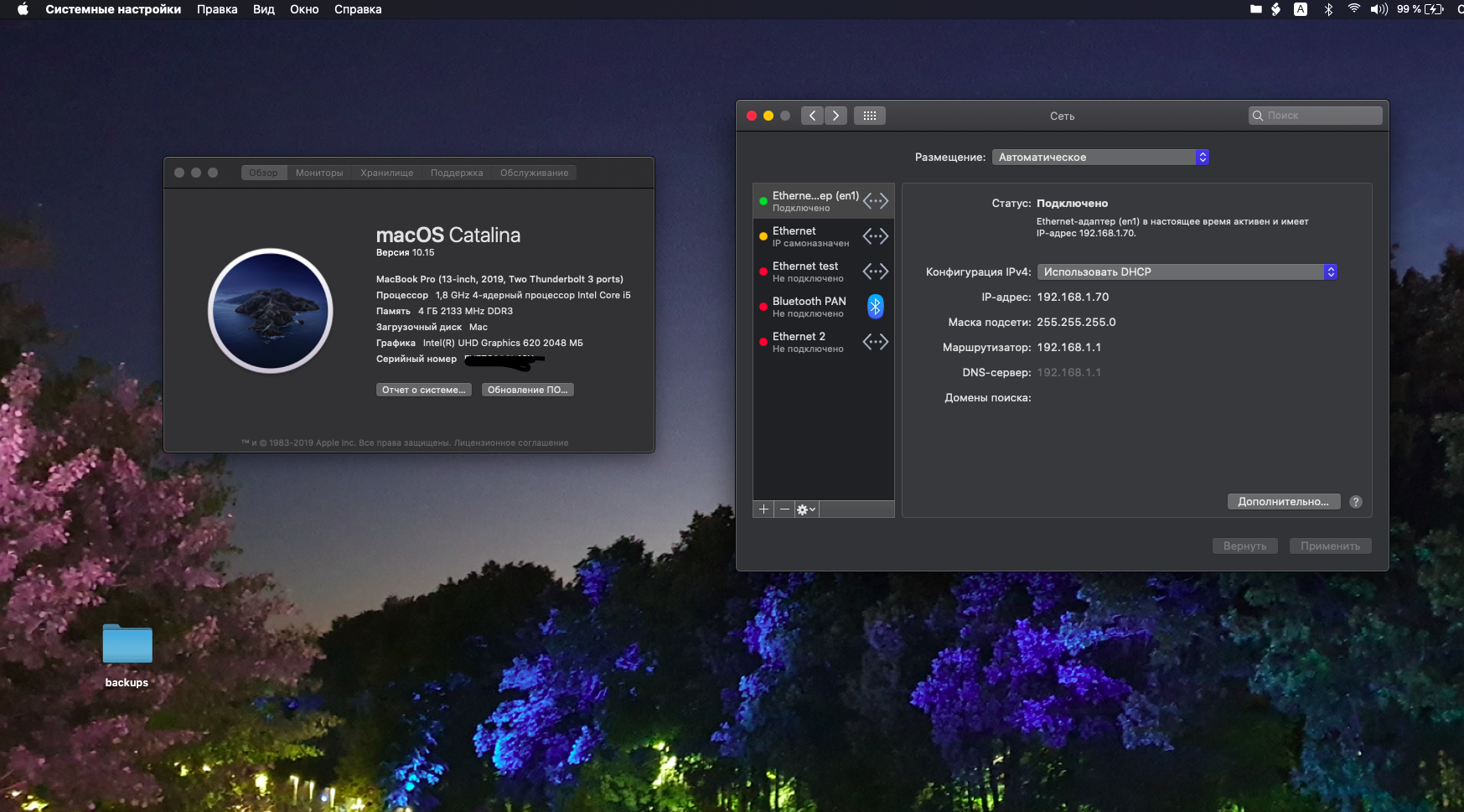Open the input source 'A' menu icon

pos(1301,9)
